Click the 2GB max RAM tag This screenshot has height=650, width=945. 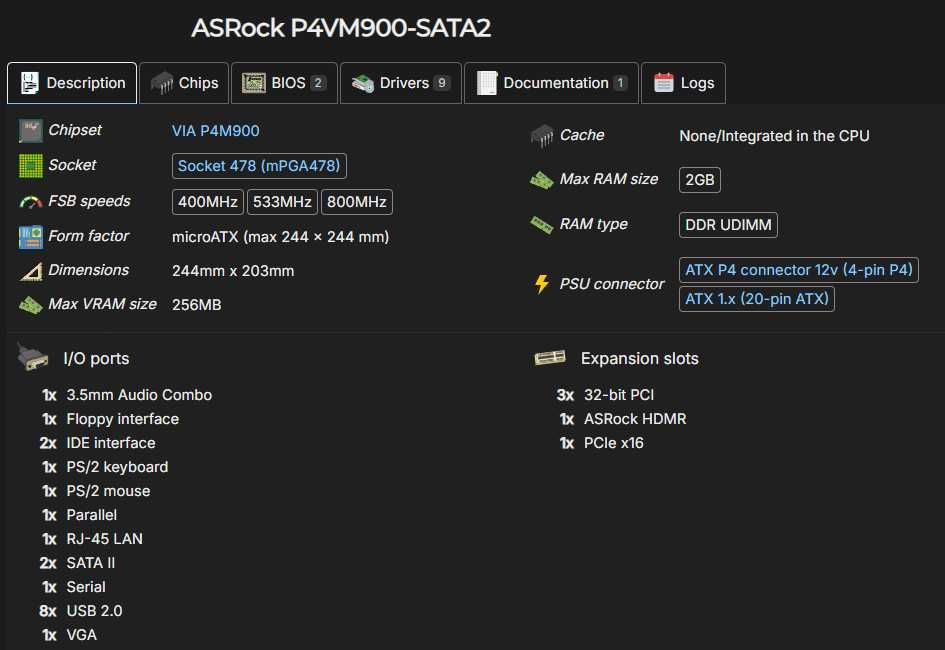(x=700, y=180)
